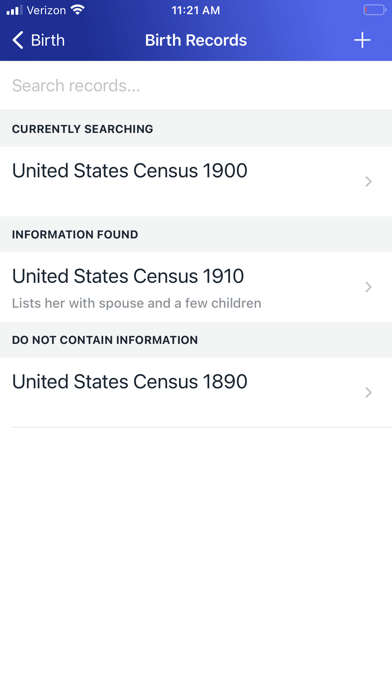Expand chevron beside Census 1900
Screen dimensions: 392x696
(368, 181)
